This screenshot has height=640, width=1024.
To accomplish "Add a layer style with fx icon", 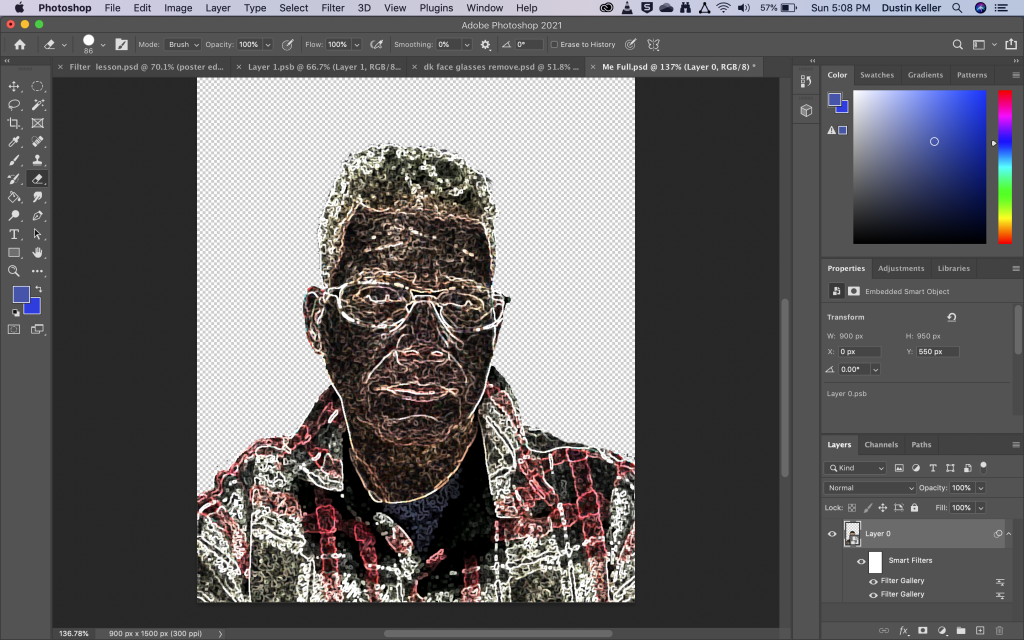I will (903, 631).
